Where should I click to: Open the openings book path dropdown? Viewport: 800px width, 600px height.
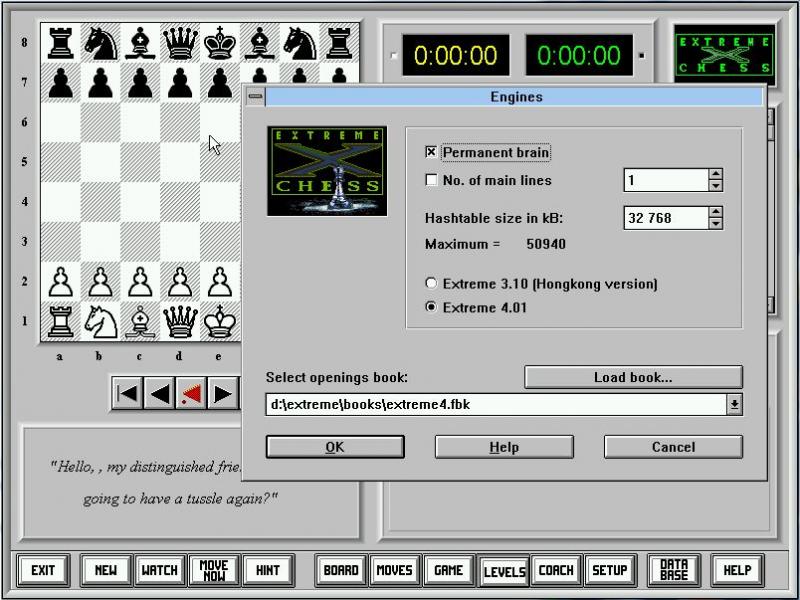point(734,404)
